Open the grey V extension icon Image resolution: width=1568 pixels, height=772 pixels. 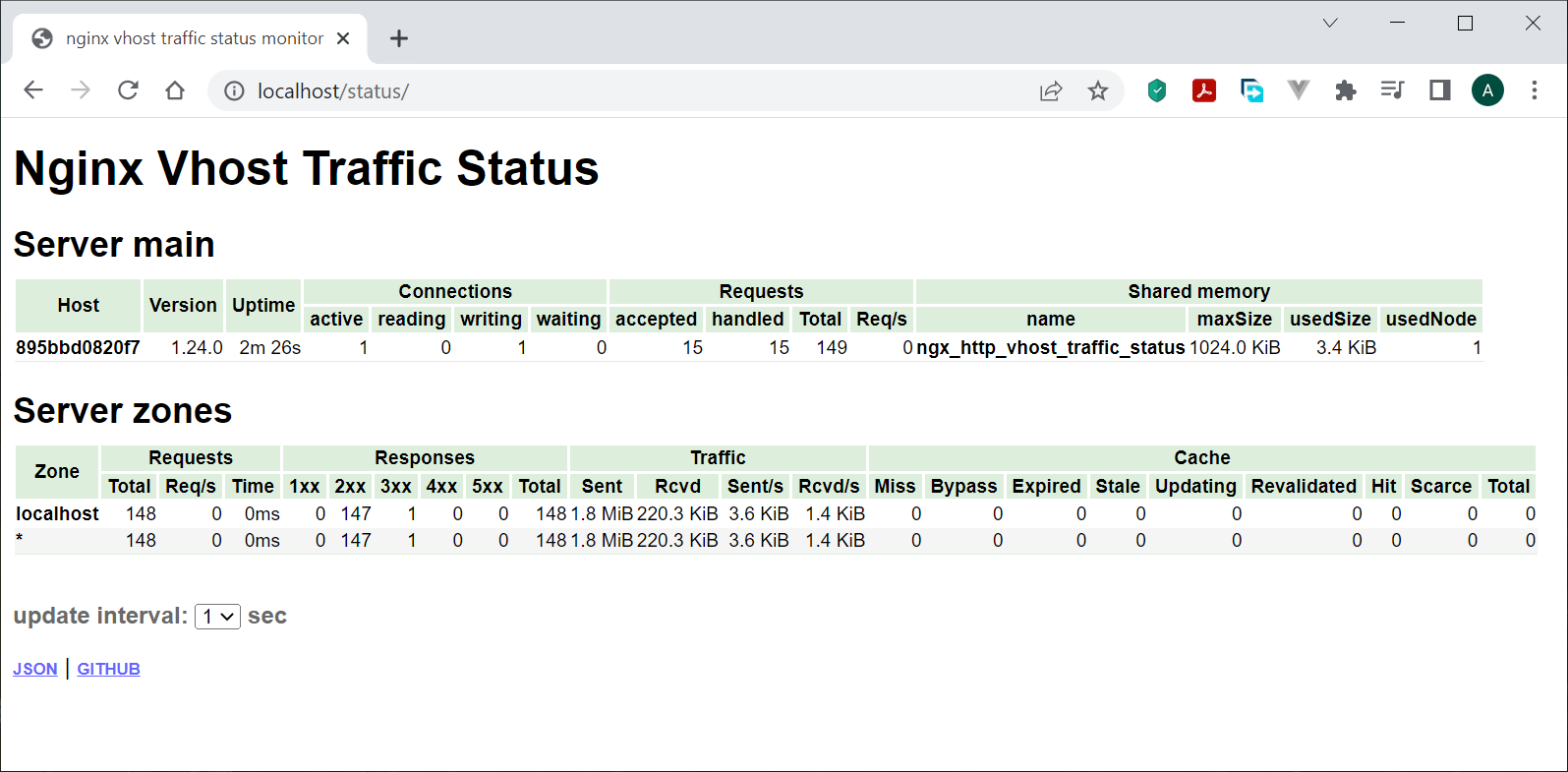click(1299, 90)
